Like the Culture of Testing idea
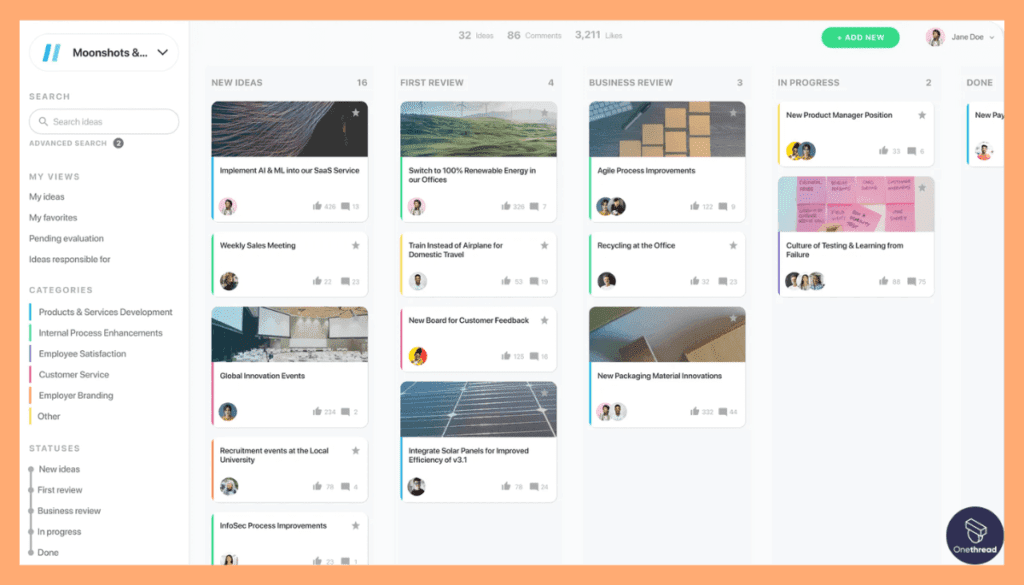The height and width of the screenshot is (585, 1024). [883, 281]
